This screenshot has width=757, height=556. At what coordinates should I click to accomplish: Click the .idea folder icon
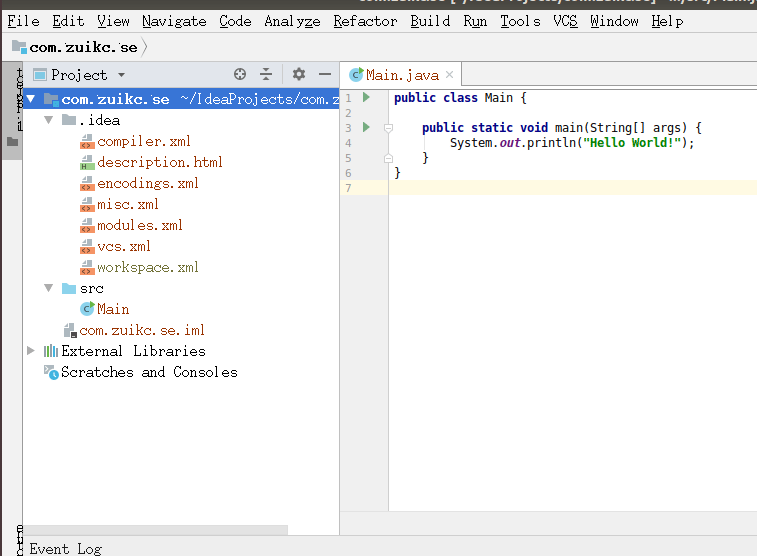pos(69,120)
